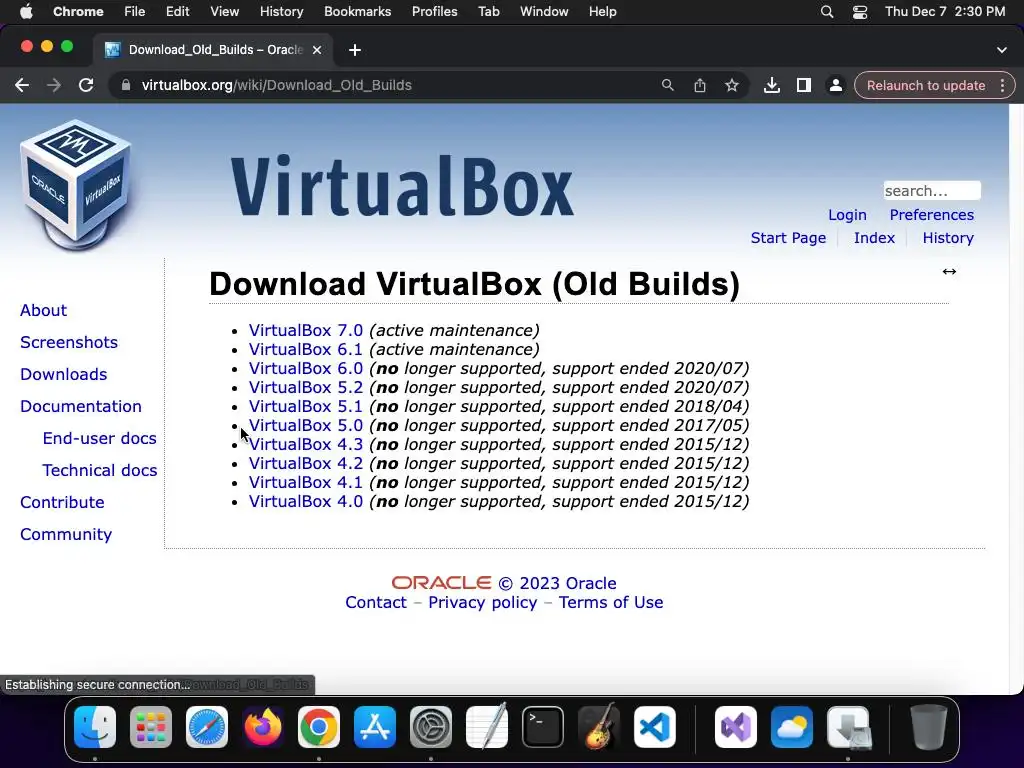Open Visual Studio Code from the dock
1024x768 pixels.
(655, 727)
